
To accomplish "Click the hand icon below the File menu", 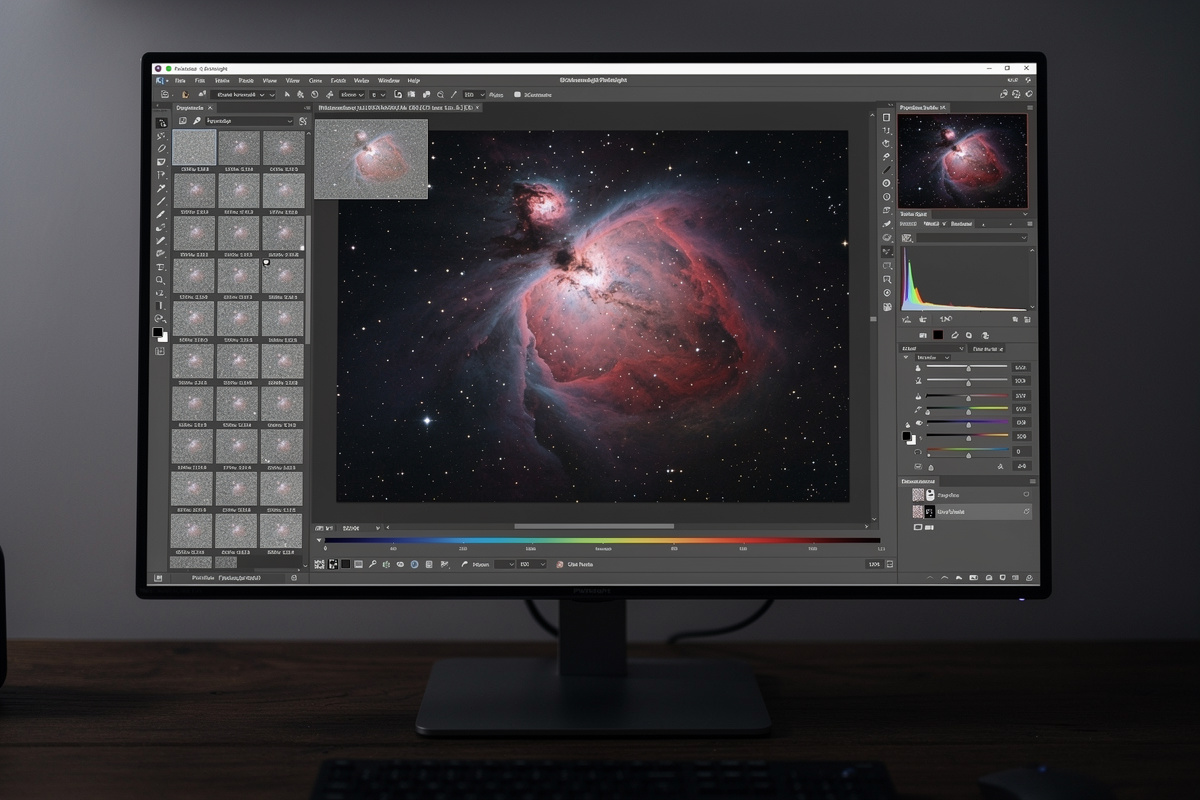I will point(186,94).
